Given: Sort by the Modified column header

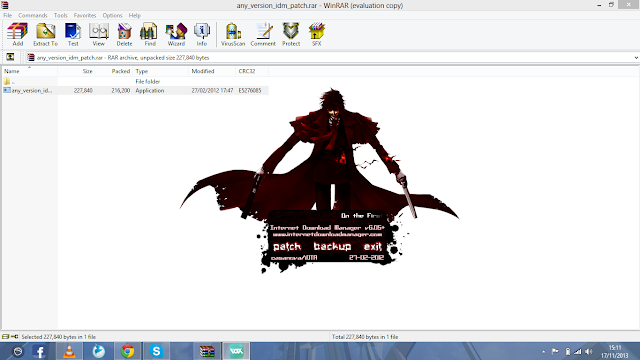Looking at the screenshot, I should click(x=212, y=71).
